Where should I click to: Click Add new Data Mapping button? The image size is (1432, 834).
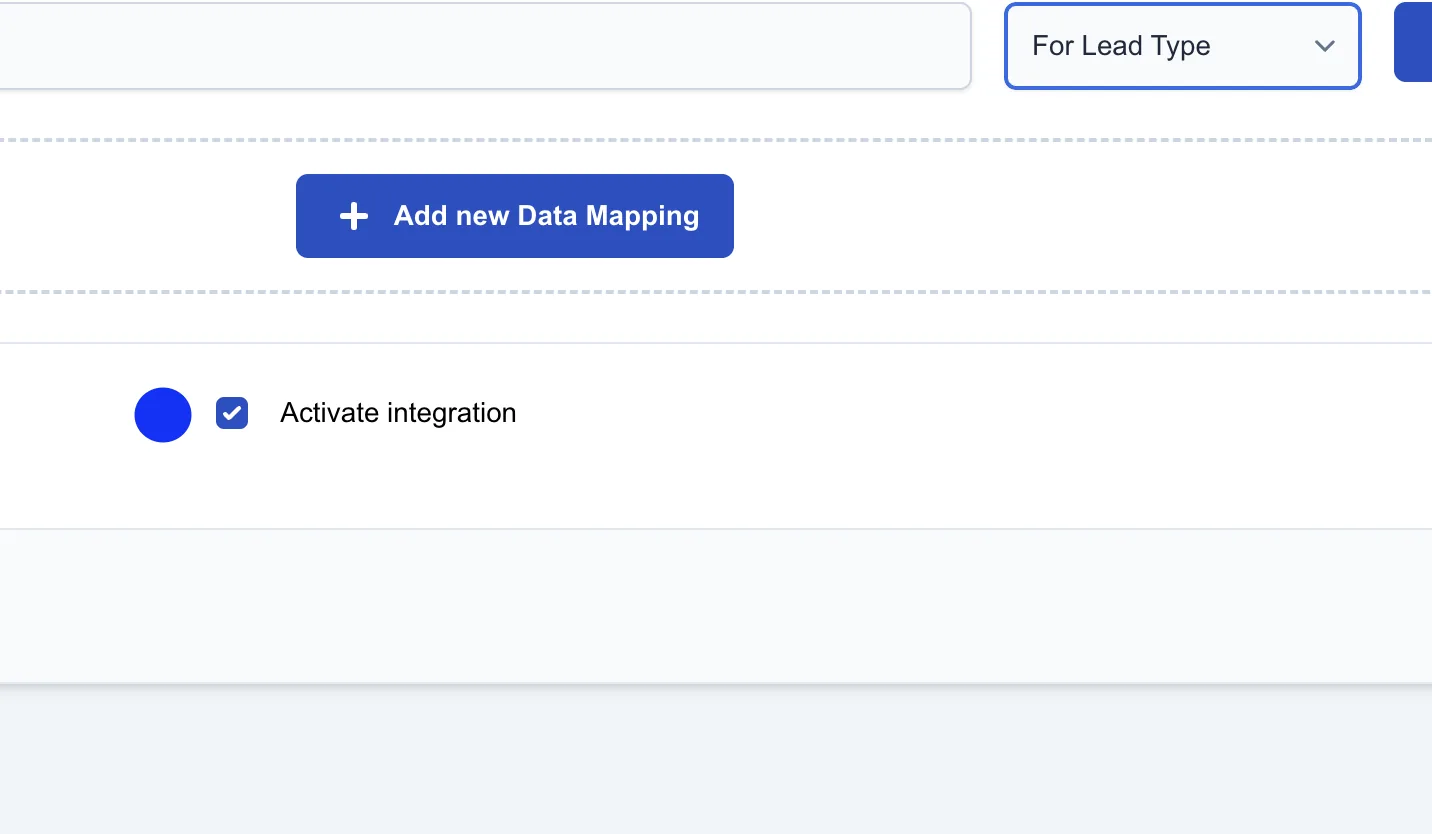tap(515, 216)
